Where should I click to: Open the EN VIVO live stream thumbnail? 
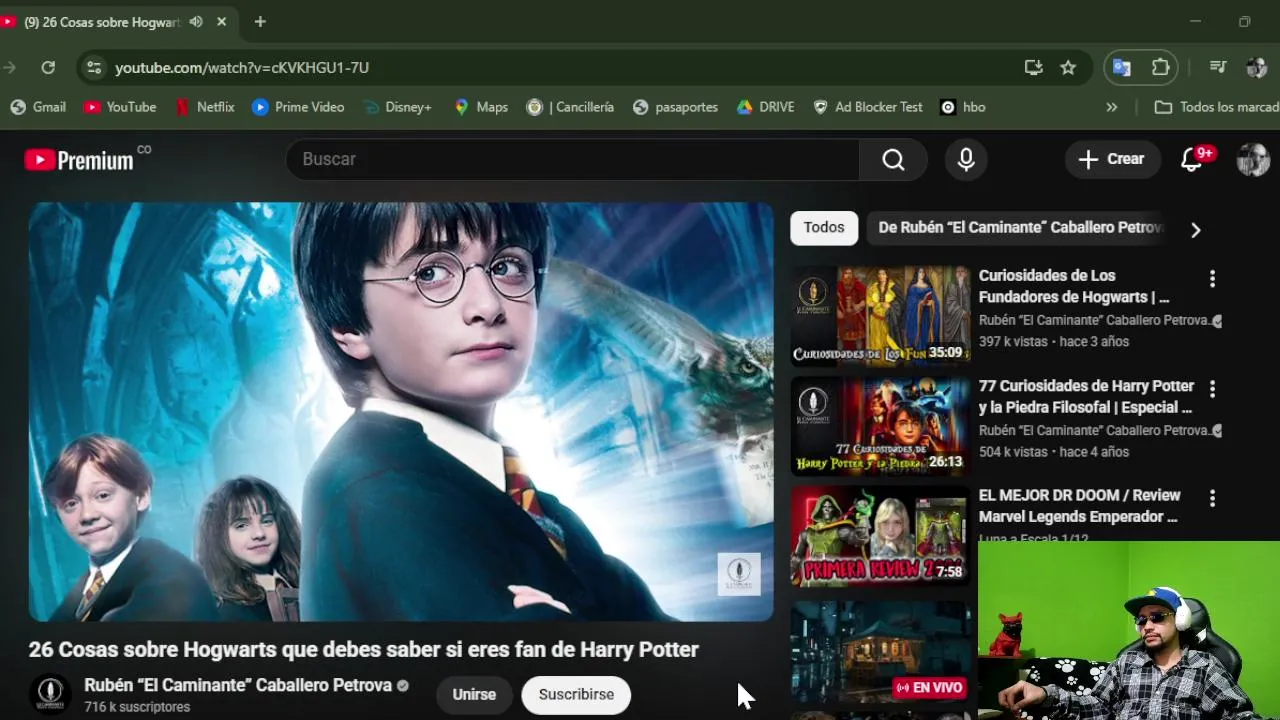pyautogui.click(x=881, y=651)
